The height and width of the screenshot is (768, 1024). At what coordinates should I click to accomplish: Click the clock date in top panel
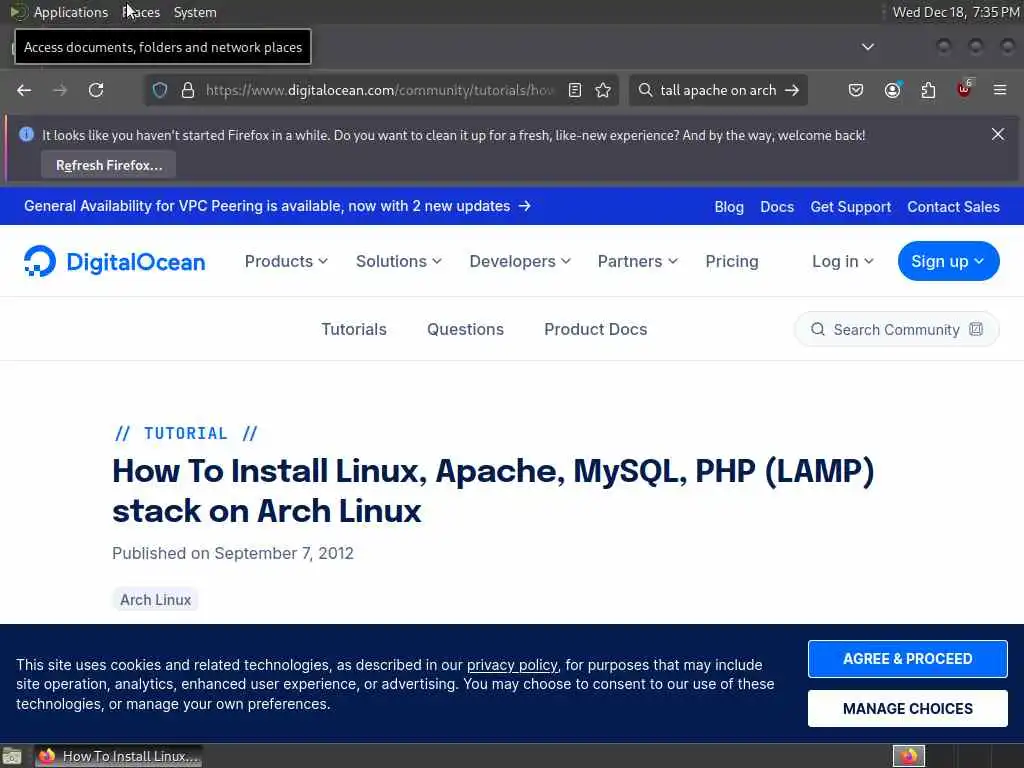click(955, 12)
